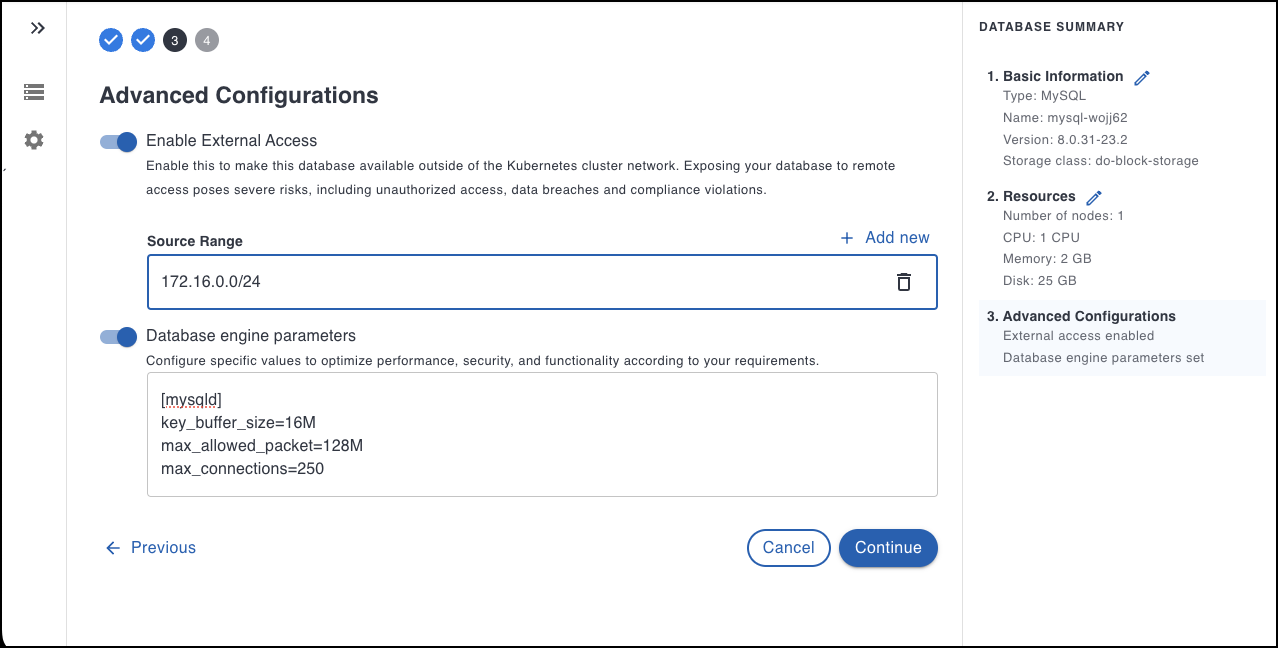Click the Cancel button
1278x648 pixels.
pyautogui.click(x=788, y=548)
